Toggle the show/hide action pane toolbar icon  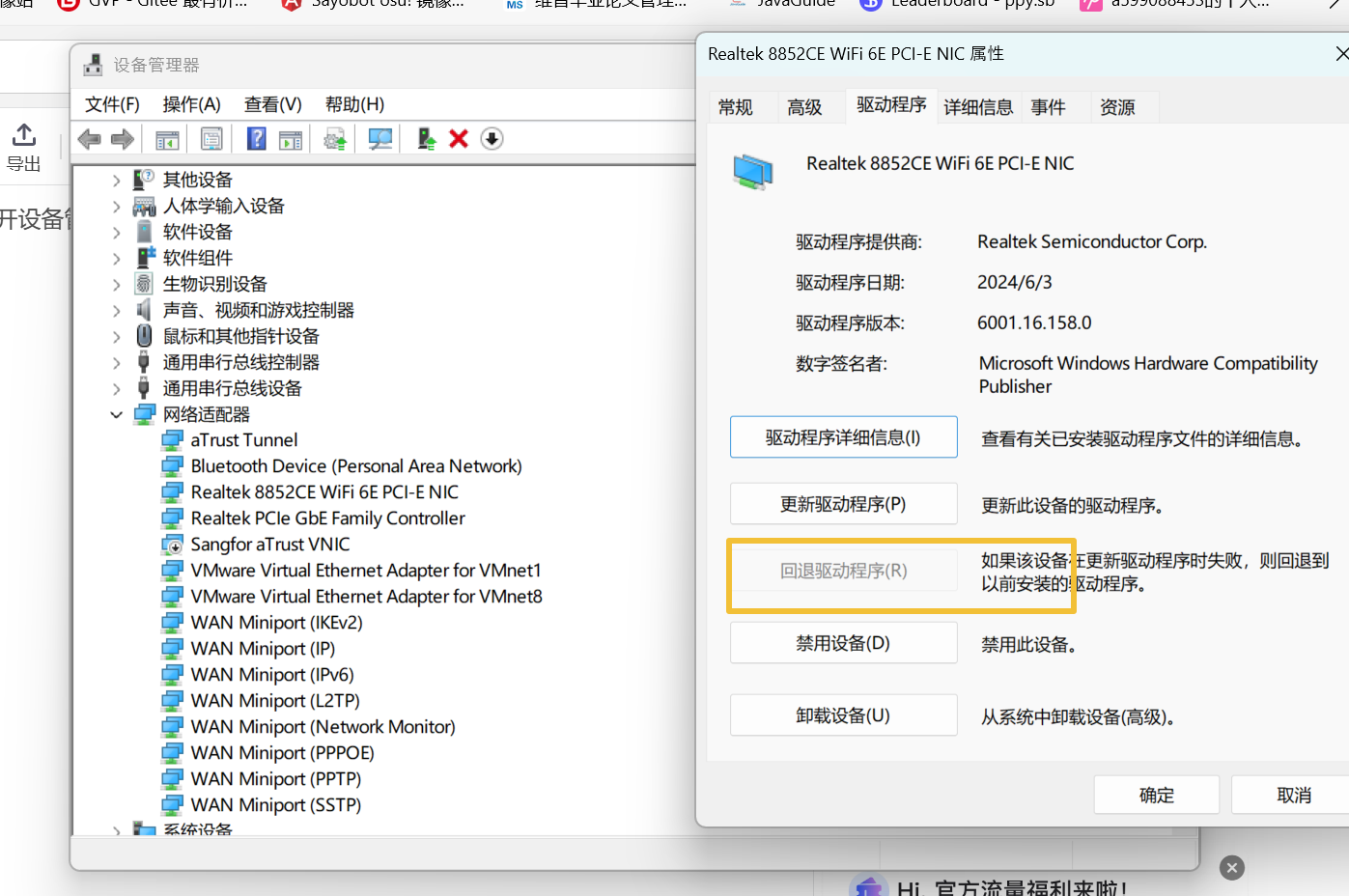[291, 139]
